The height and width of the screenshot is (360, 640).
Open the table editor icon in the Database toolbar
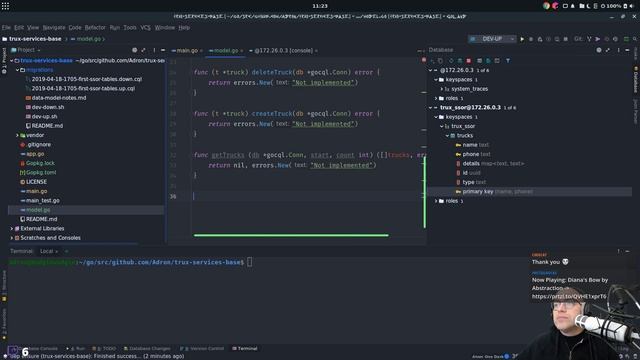(x=479, y=61)
